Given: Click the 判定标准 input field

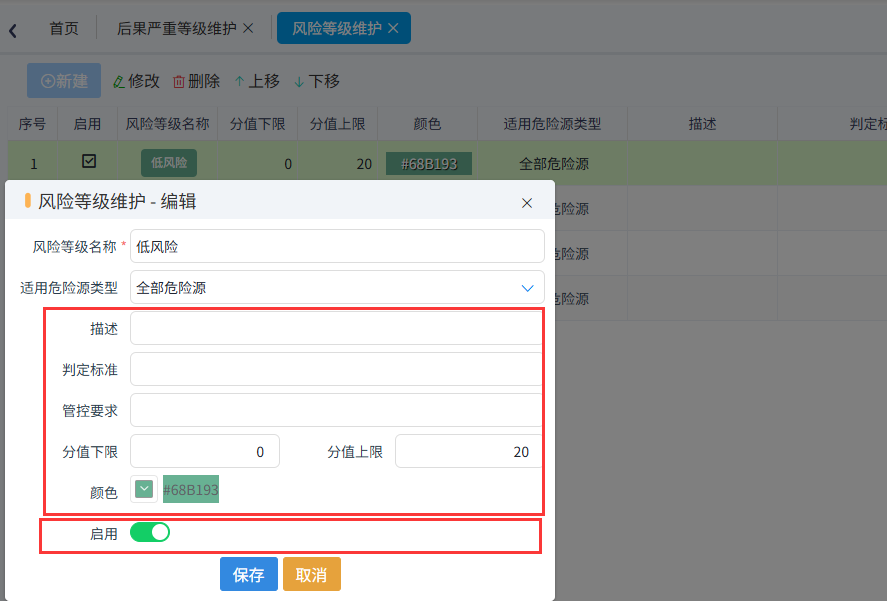Looking at the screenshot, I should [x=337, y=370].
